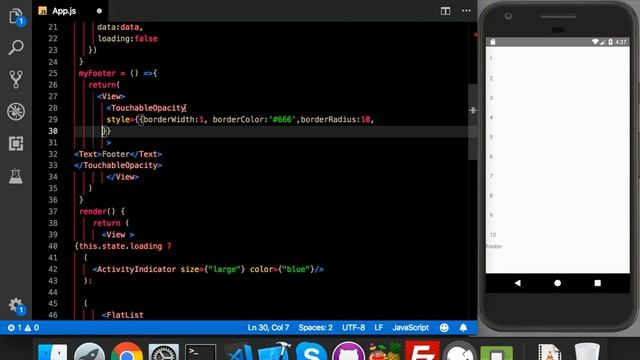Viewport: 640px width, 360px height.
Task: Open the VLC cone icon in the Dock
Action: [550, 352]
